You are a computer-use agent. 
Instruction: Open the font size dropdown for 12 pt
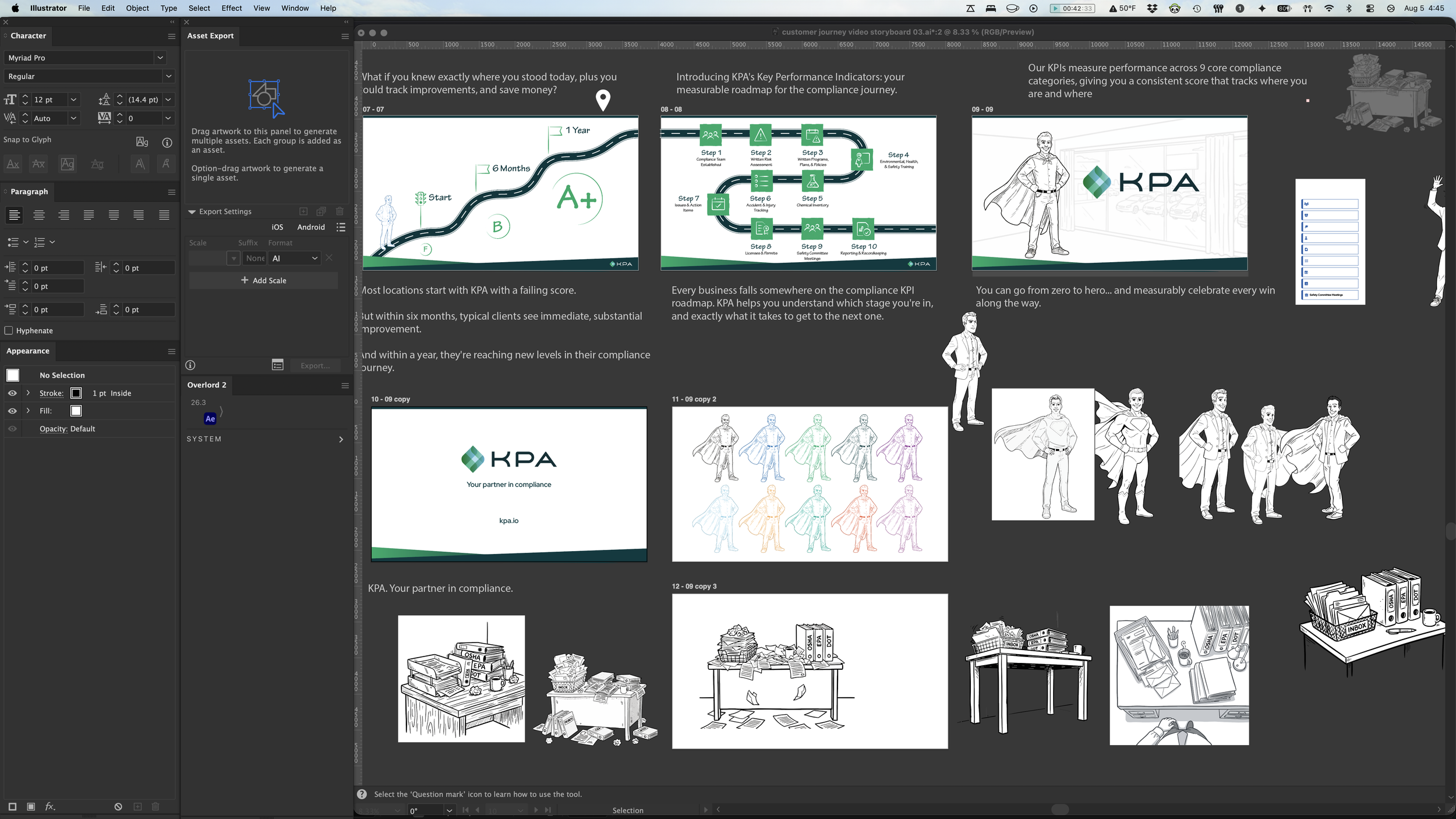(73, 100)
